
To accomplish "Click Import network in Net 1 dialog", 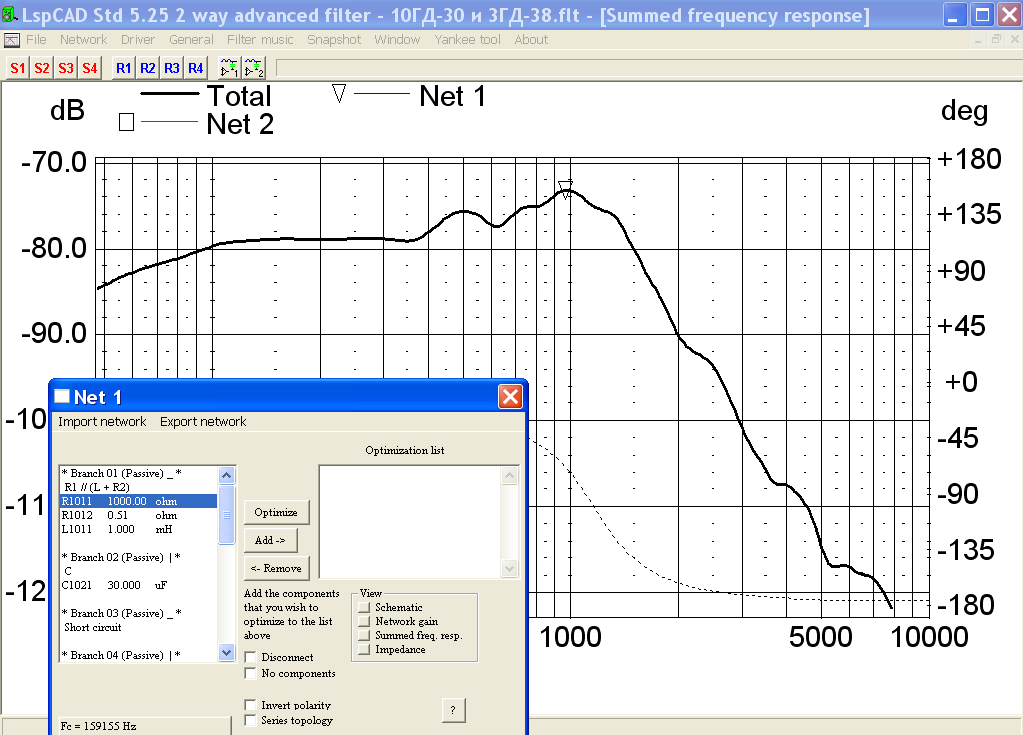I will pyautogui.click(x=102, y=422).
